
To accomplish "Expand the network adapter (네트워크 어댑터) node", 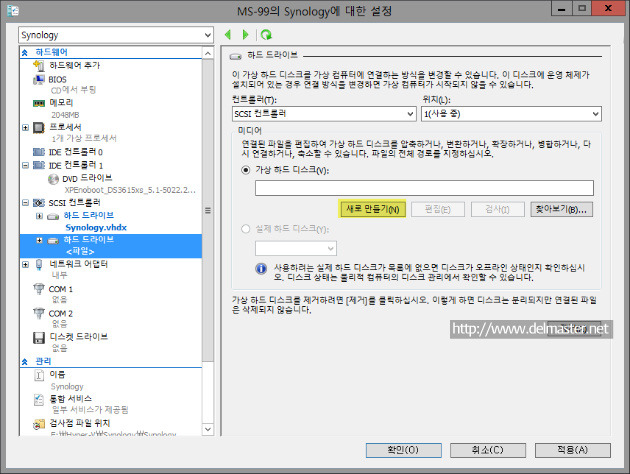I will [25, 264].
